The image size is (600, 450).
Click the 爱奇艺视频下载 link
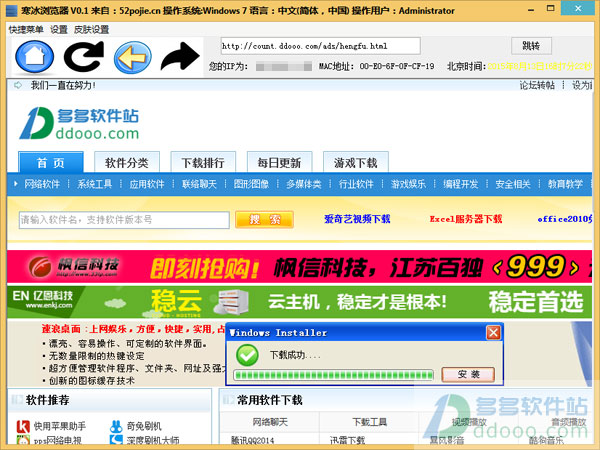[357, 219]
